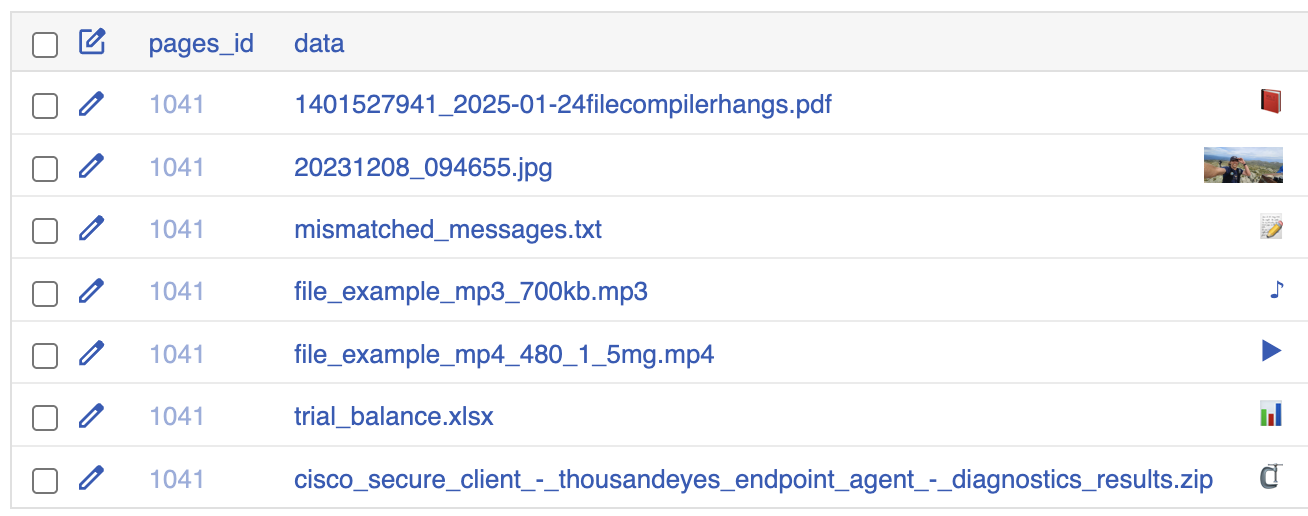Open the file_example_mp4_480_1_5mg.mp4 link
This screenshot has height=516, width=1308.
coord(504,355)
